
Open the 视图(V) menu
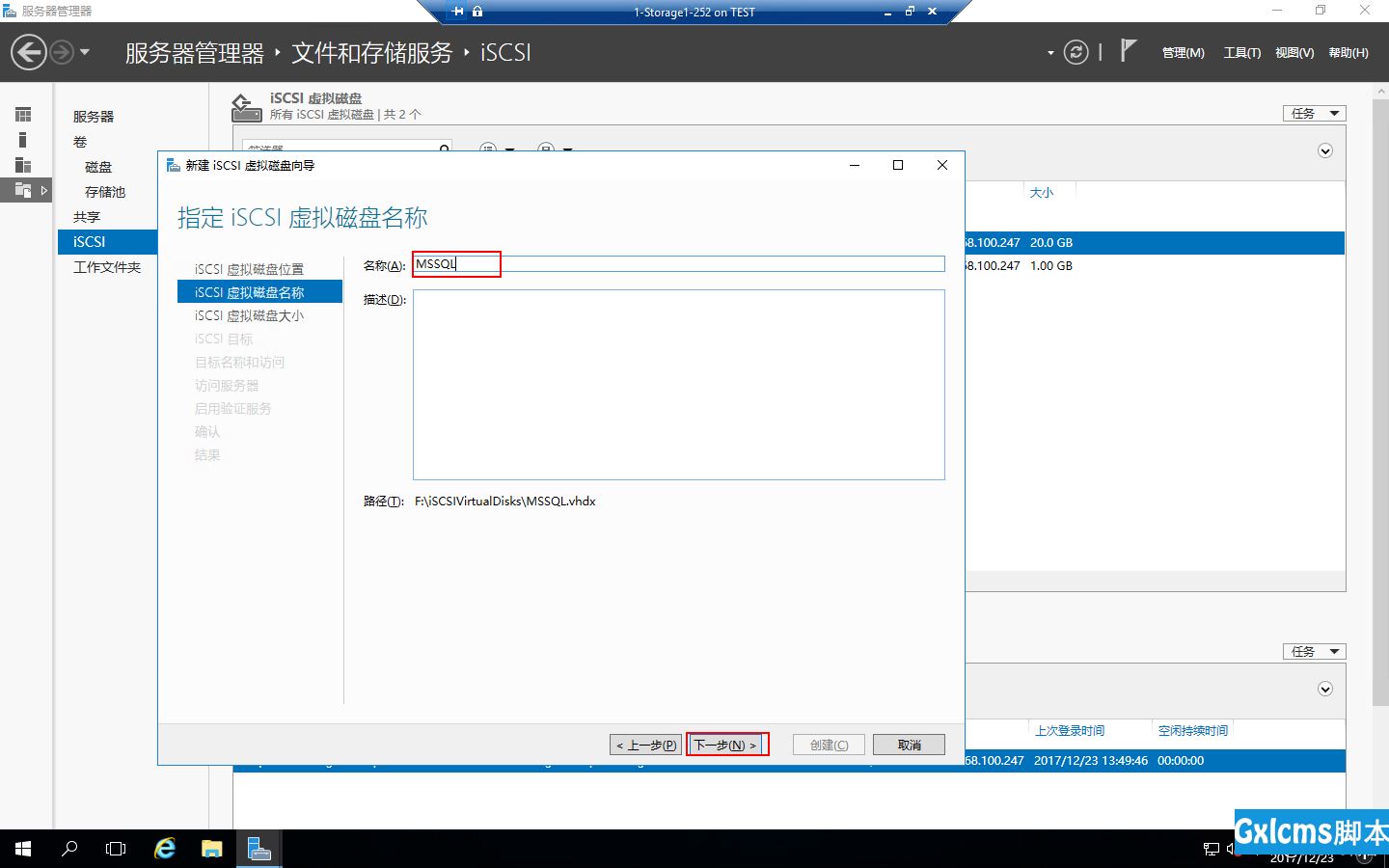point(1294,53)
